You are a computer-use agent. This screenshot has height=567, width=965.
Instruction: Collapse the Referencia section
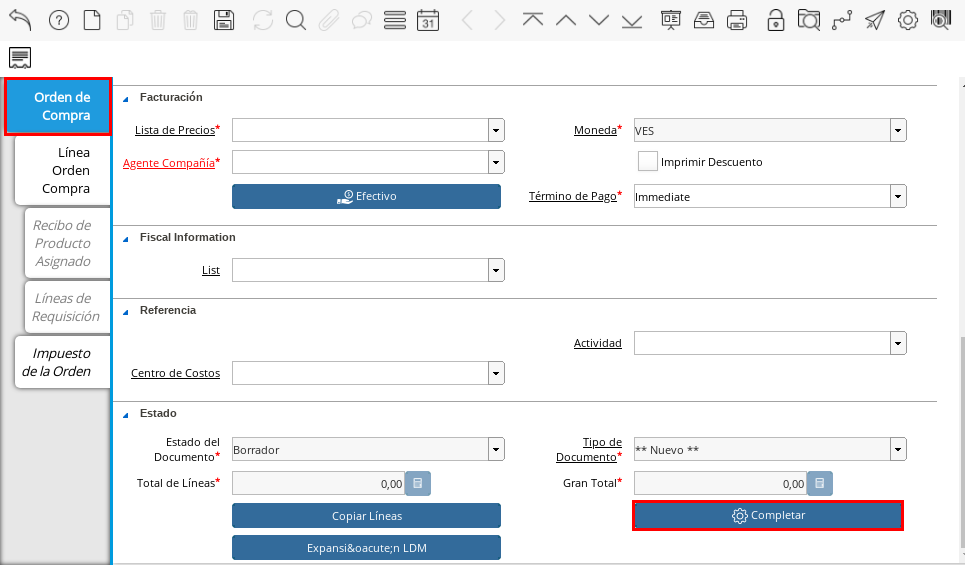pyautogui.click(x=126, y=312)
